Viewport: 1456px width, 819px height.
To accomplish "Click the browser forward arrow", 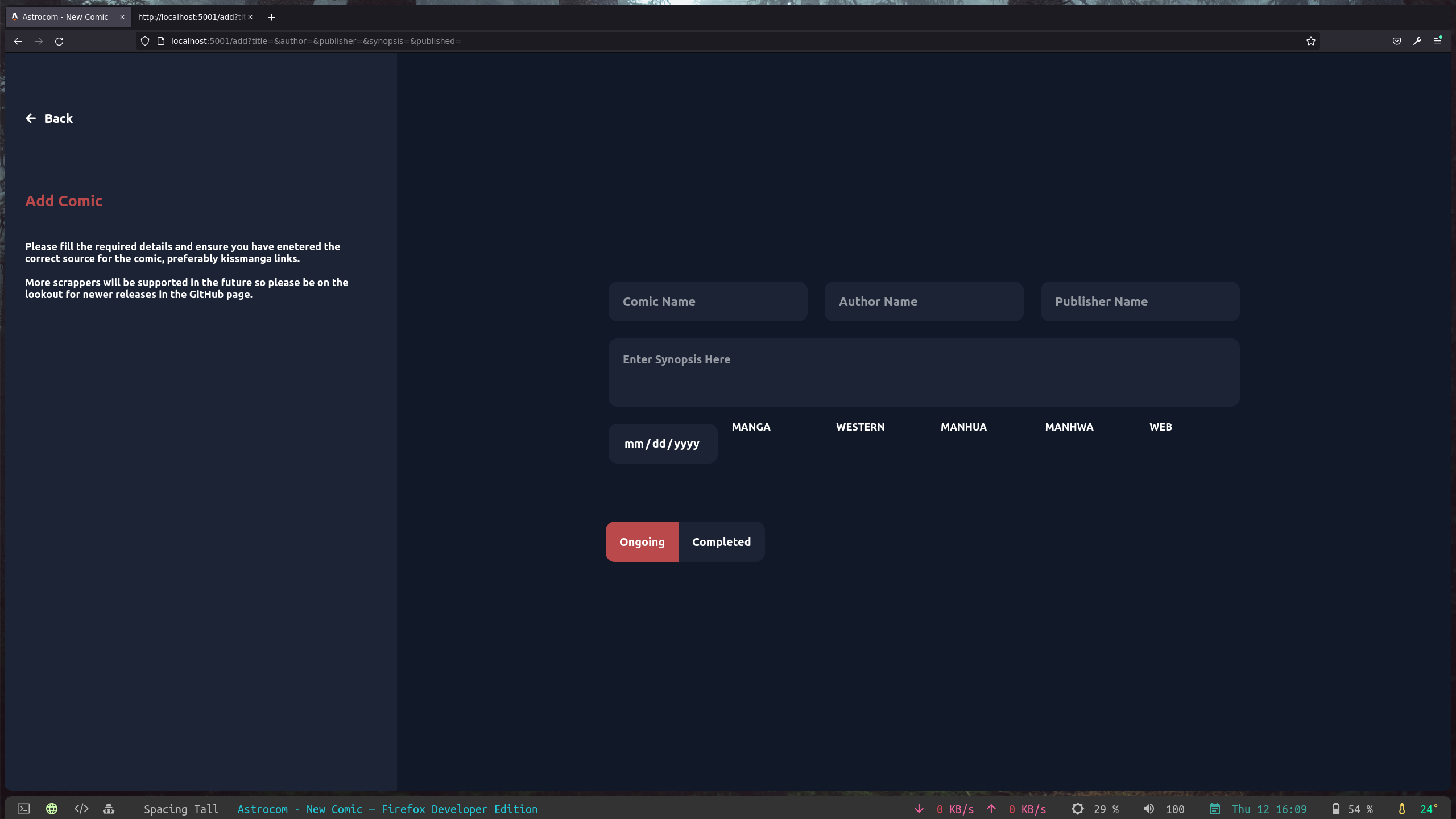I will pos(39,41).
